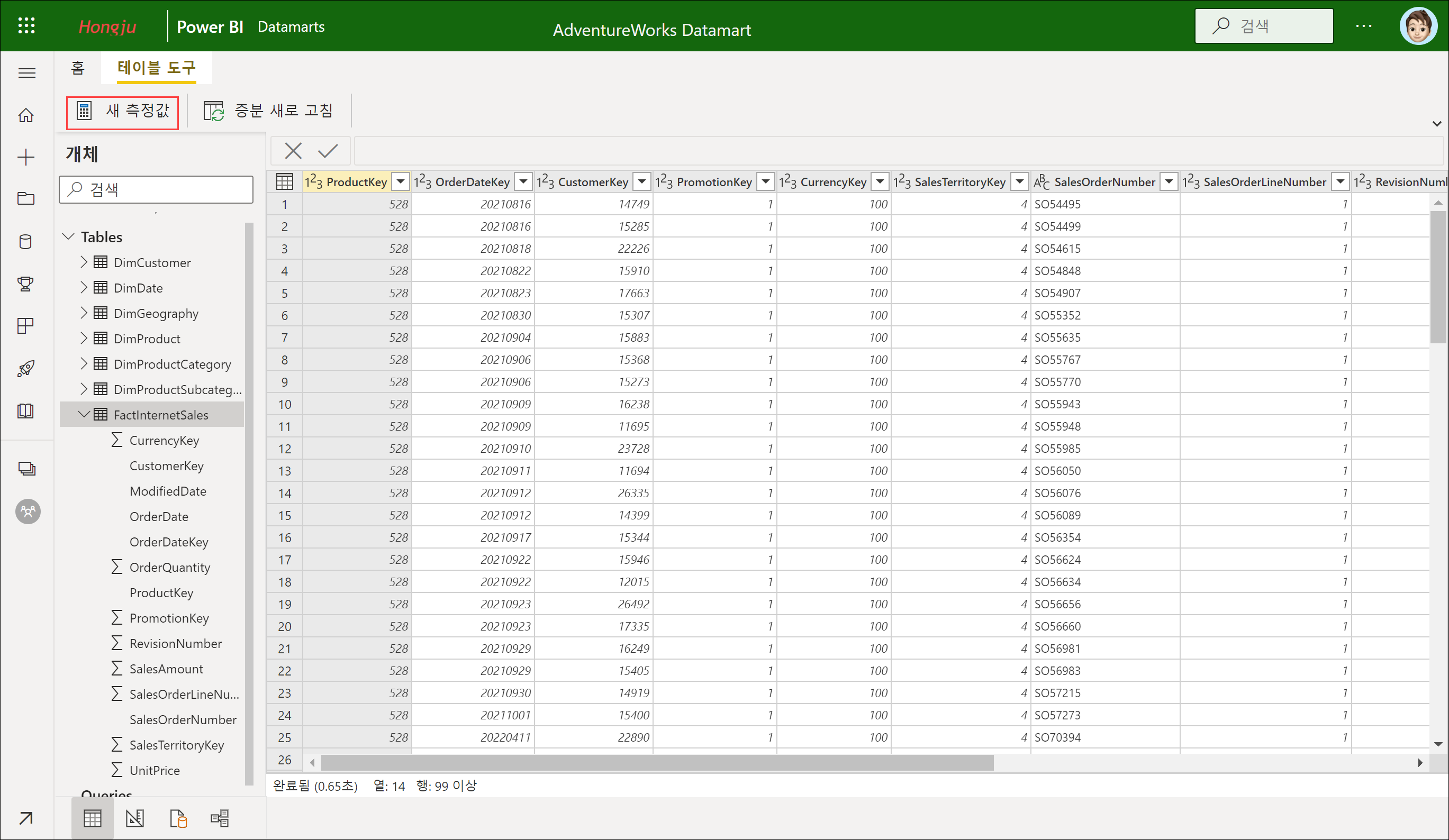Screen dimensions: 1449x840
Task: Click the 증분 새로 고침 button
Action: (x=268, y=111)
